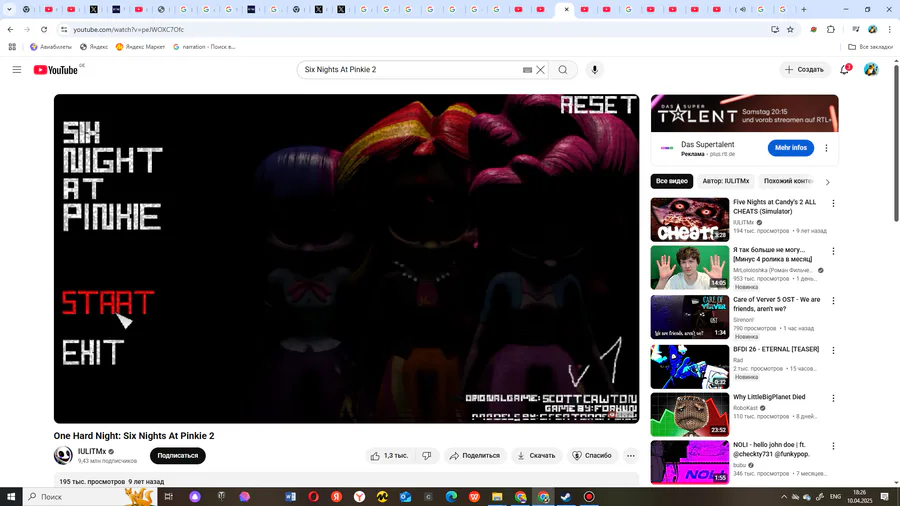Open the Яндекс Маркет bookmark
The width and height of the screenshot is (900, 506).
[x=140, y=47]
